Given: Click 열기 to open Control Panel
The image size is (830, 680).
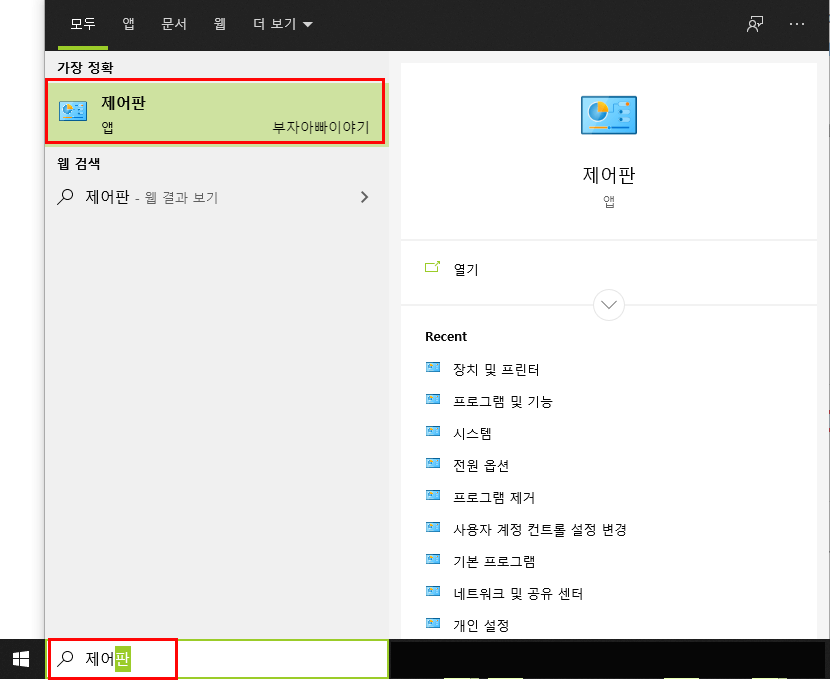Looking at the screenshot, I should click(x=466, y=269).
